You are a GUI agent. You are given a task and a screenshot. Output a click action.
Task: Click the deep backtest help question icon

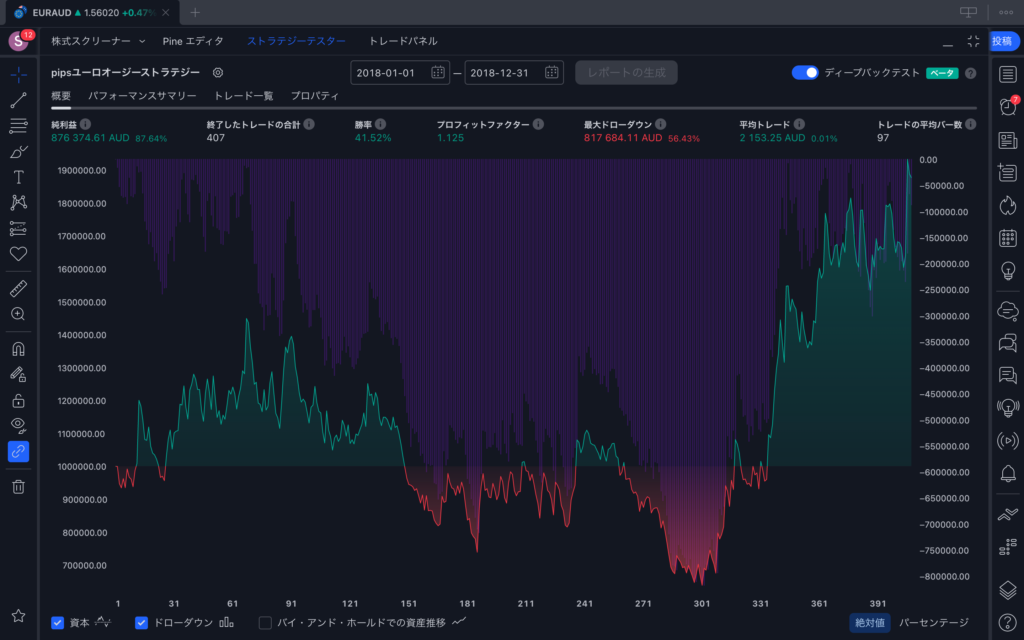click(970, 73)
